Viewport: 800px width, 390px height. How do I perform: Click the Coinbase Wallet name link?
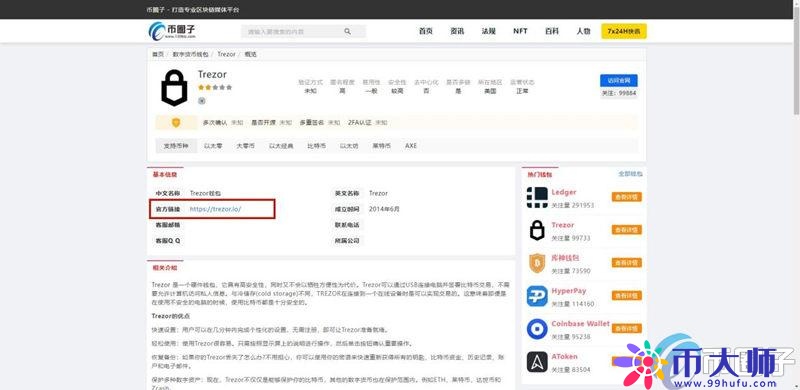tap(581, 324)
